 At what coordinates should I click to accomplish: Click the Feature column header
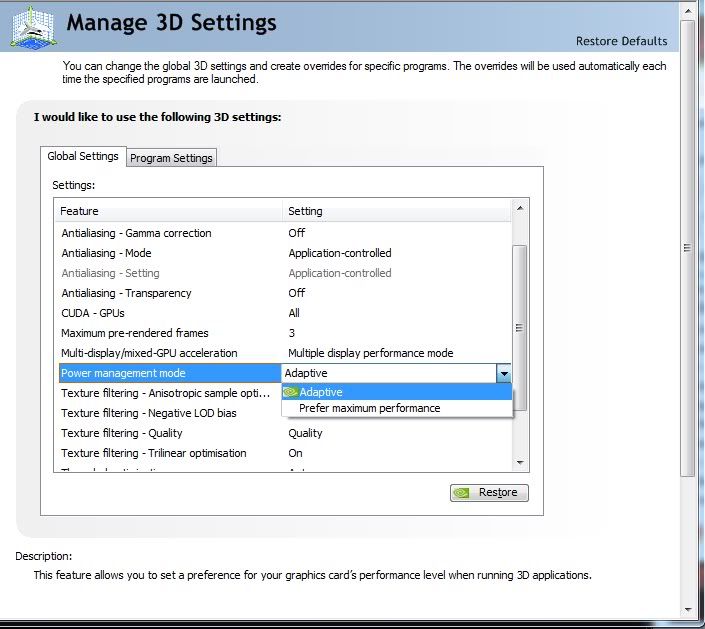click(169, 211)
